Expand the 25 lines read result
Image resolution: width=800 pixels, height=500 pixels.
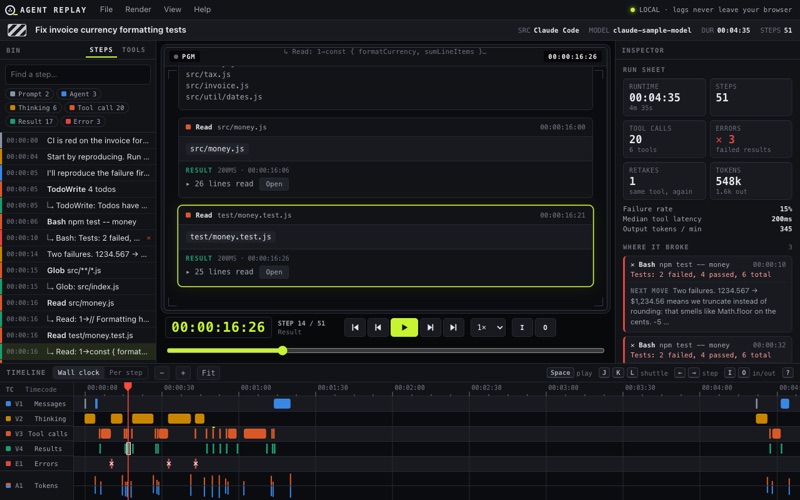click(x=219, y=272)
